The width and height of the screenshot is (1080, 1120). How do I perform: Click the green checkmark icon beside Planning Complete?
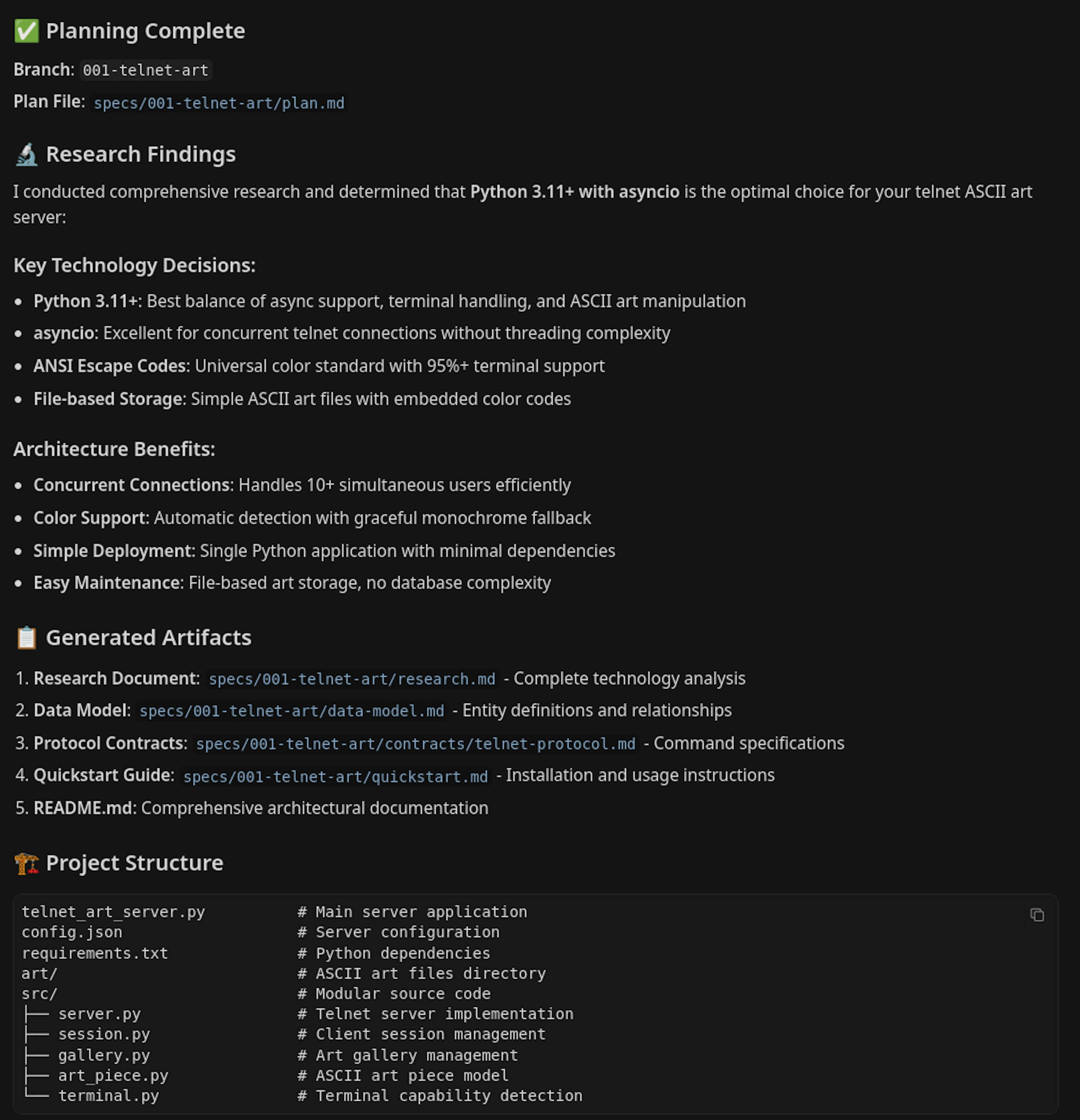[x=26, y=32]
